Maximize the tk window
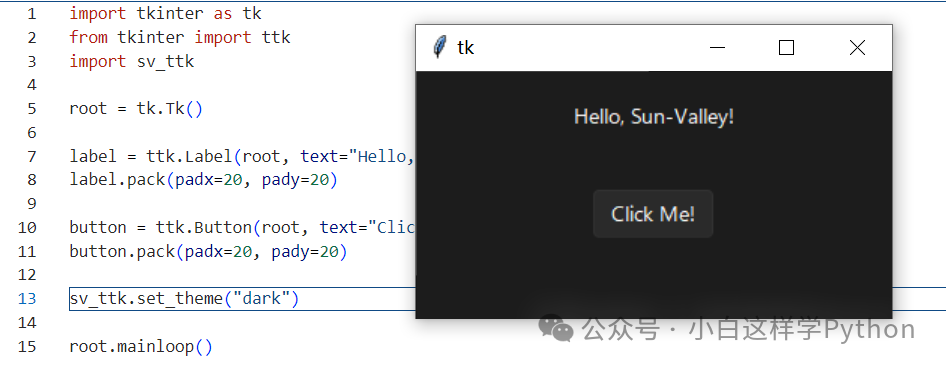The image size is (946, 367). pyautogui.click(x=786, y=48)
